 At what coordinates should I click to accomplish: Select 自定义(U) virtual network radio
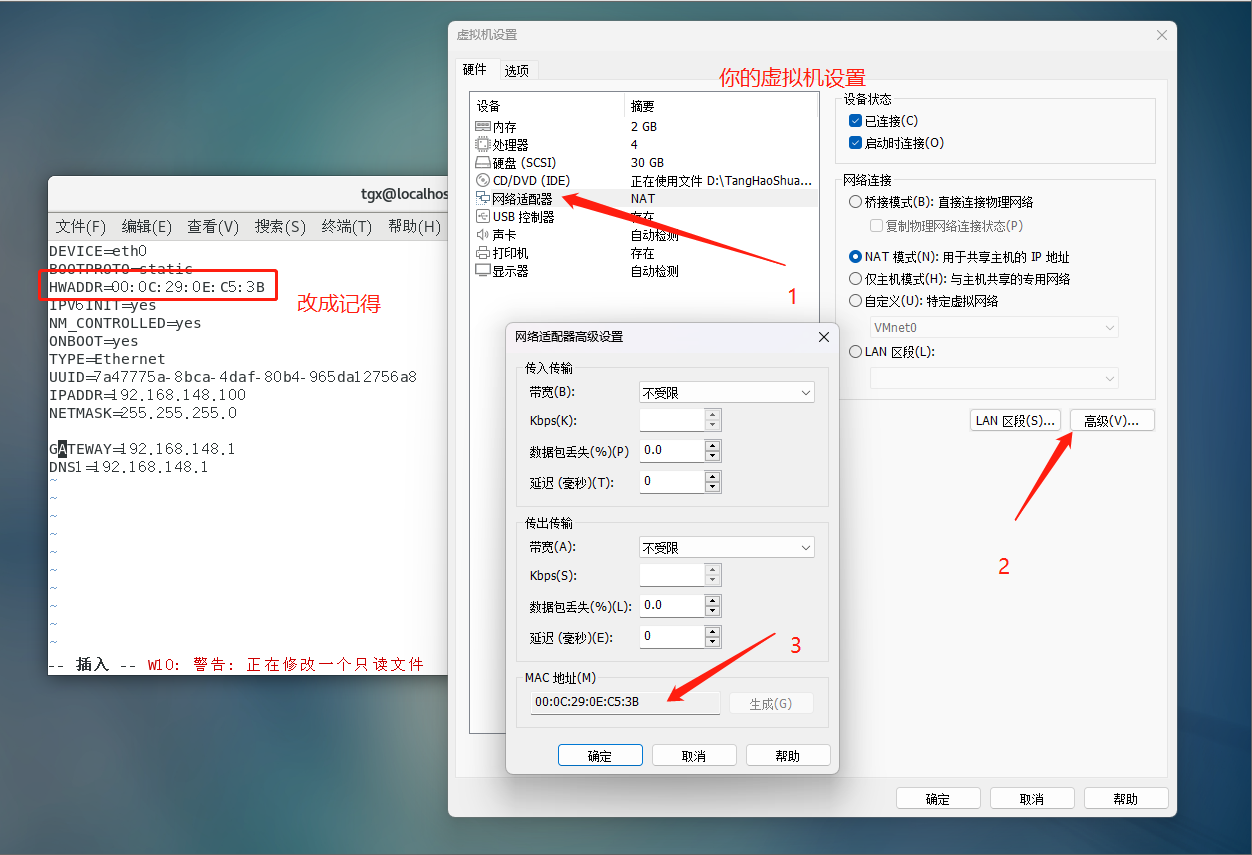855,301
